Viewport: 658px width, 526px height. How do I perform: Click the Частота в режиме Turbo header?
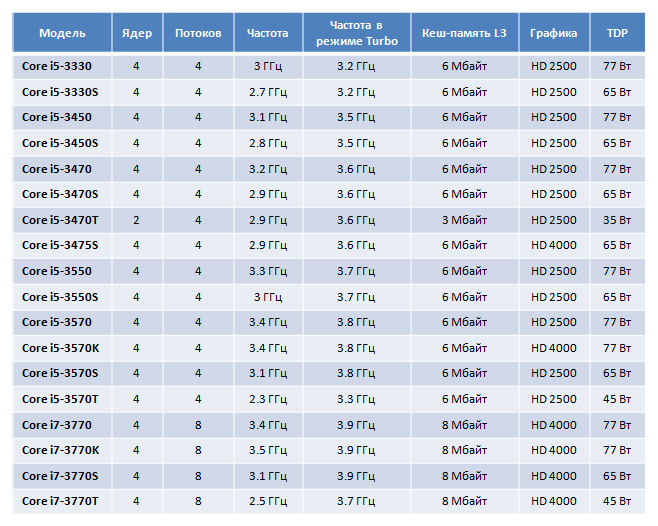357,33
